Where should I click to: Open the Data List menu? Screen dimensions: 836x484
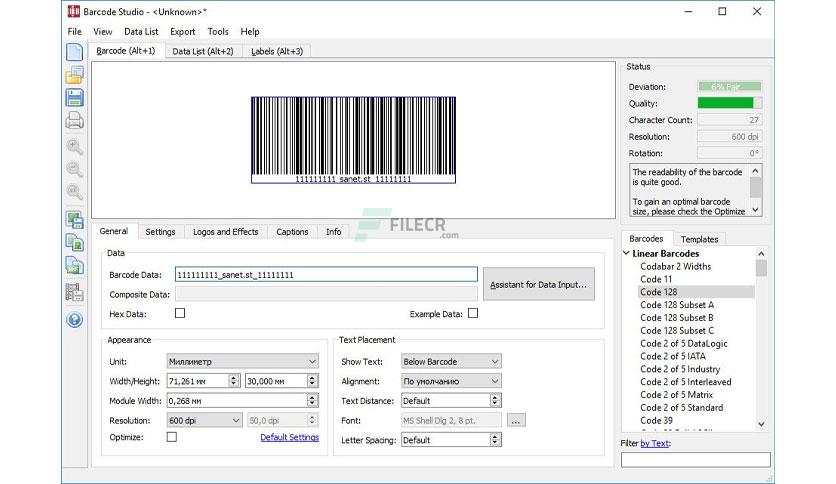[x=141, y=32]
